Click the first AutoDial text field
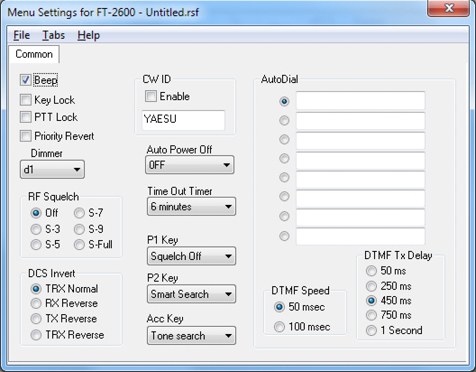Screen dimensions: 476x372 (x=361, y=100)
